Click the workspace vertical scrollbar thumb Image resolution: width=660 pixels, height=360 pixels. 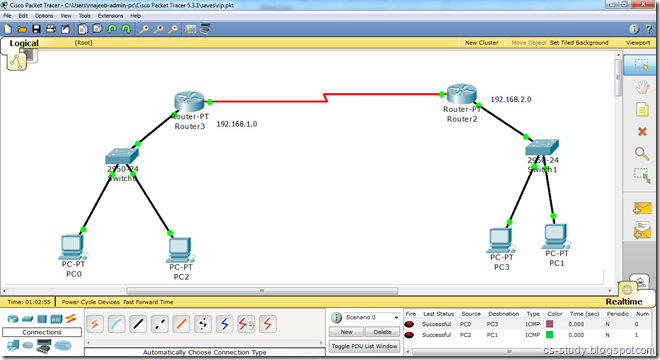(618, 77)
